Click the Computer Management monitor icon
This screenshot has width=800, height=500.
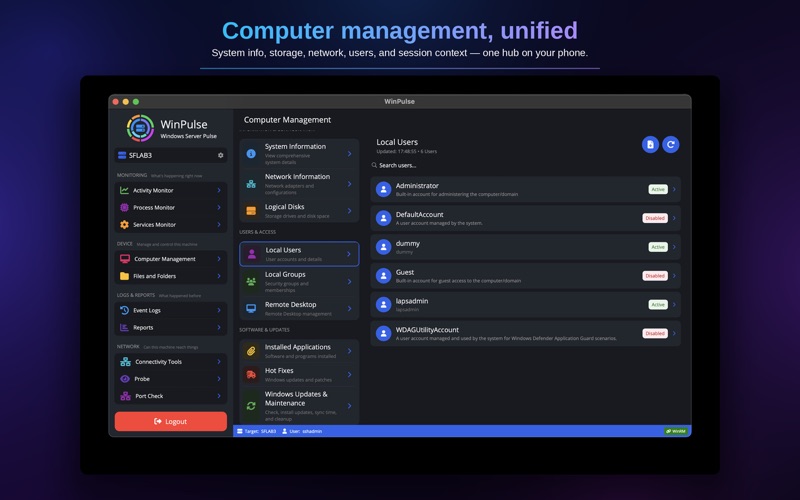click(124, 259)
